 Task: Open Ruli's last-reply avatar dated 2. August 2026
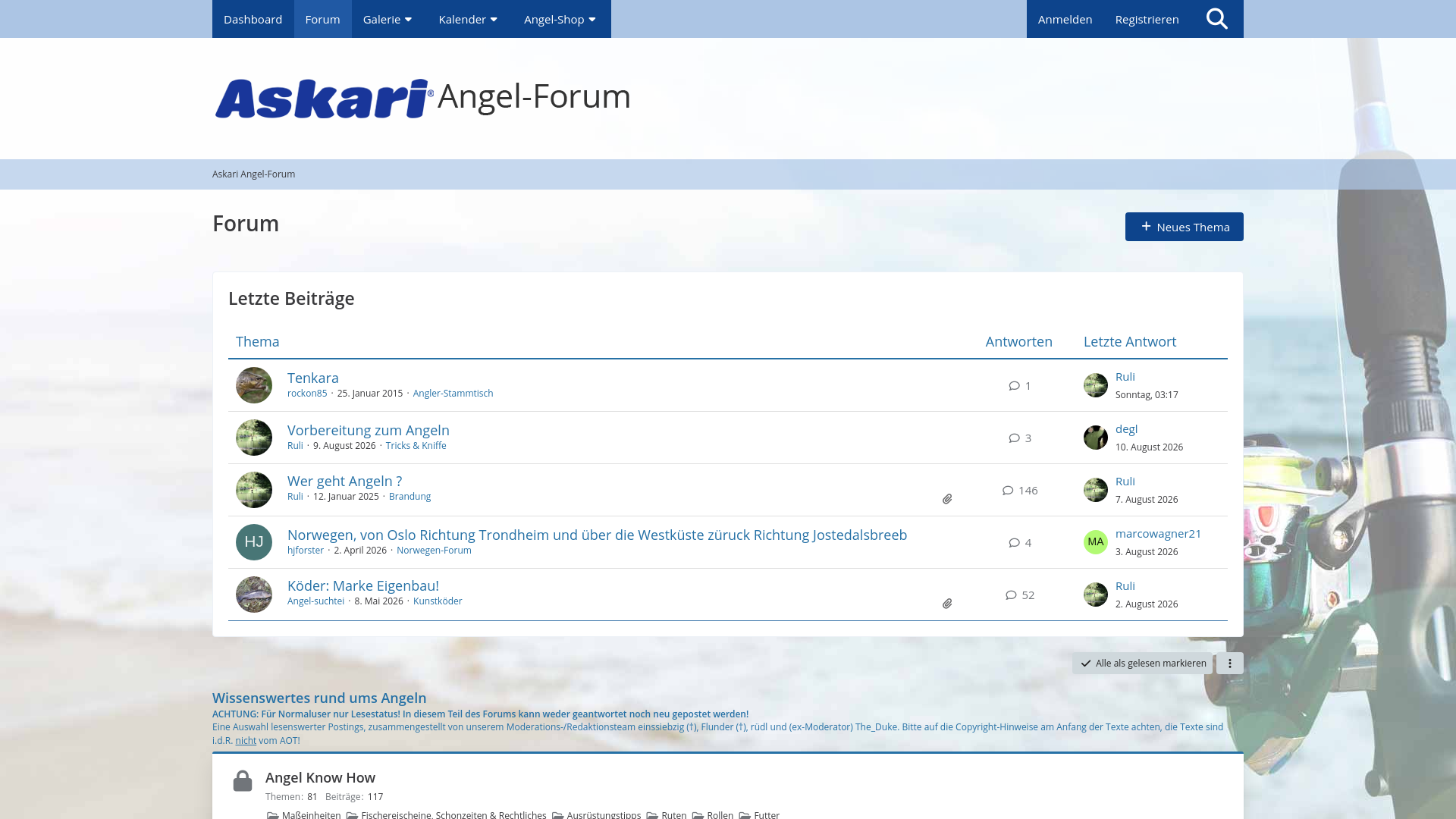(x=1096, y=595)
